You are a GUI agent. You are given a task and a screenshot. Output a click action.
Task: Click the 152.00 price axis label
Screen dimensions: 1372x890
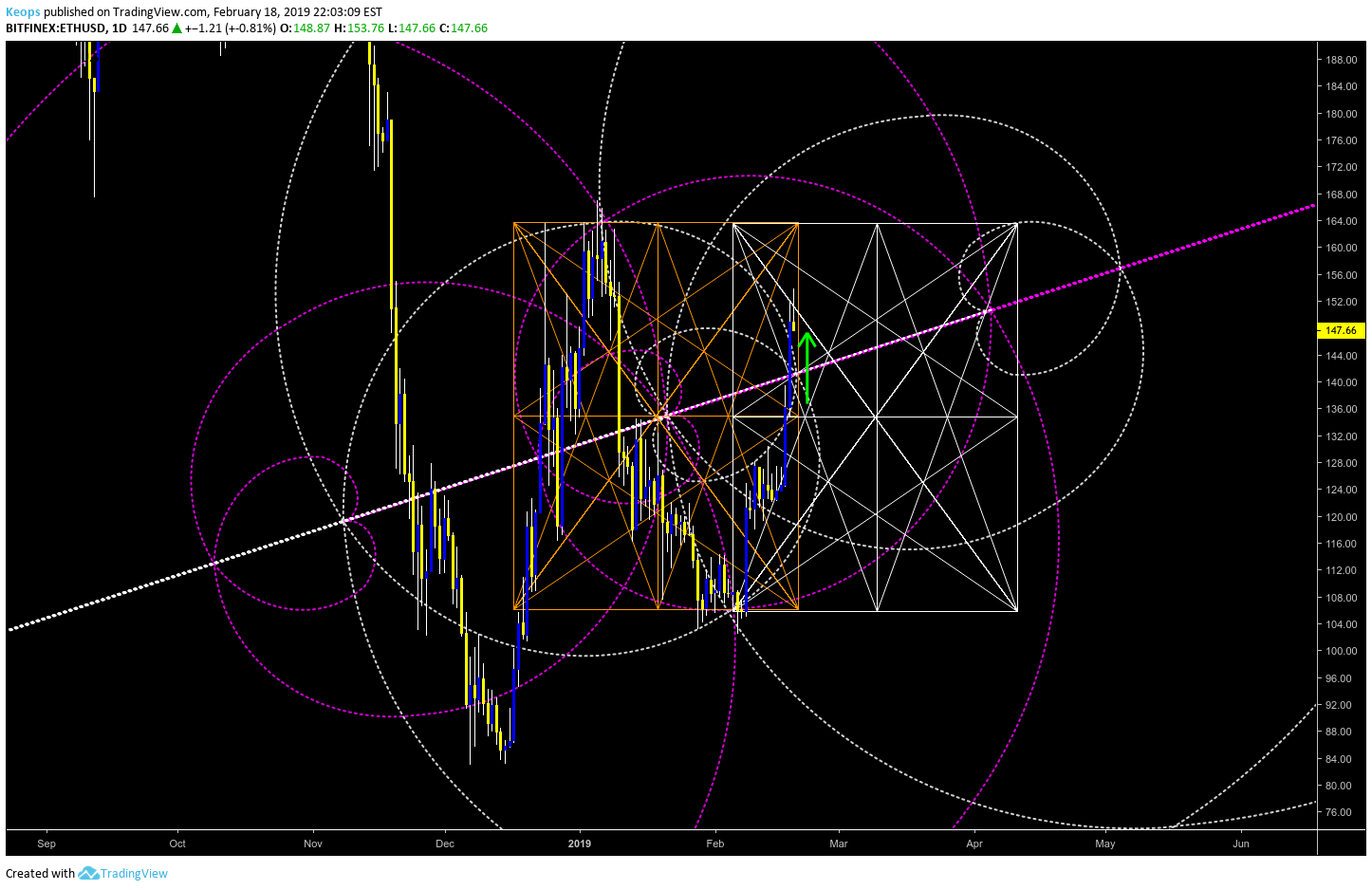pos(1341,302)
